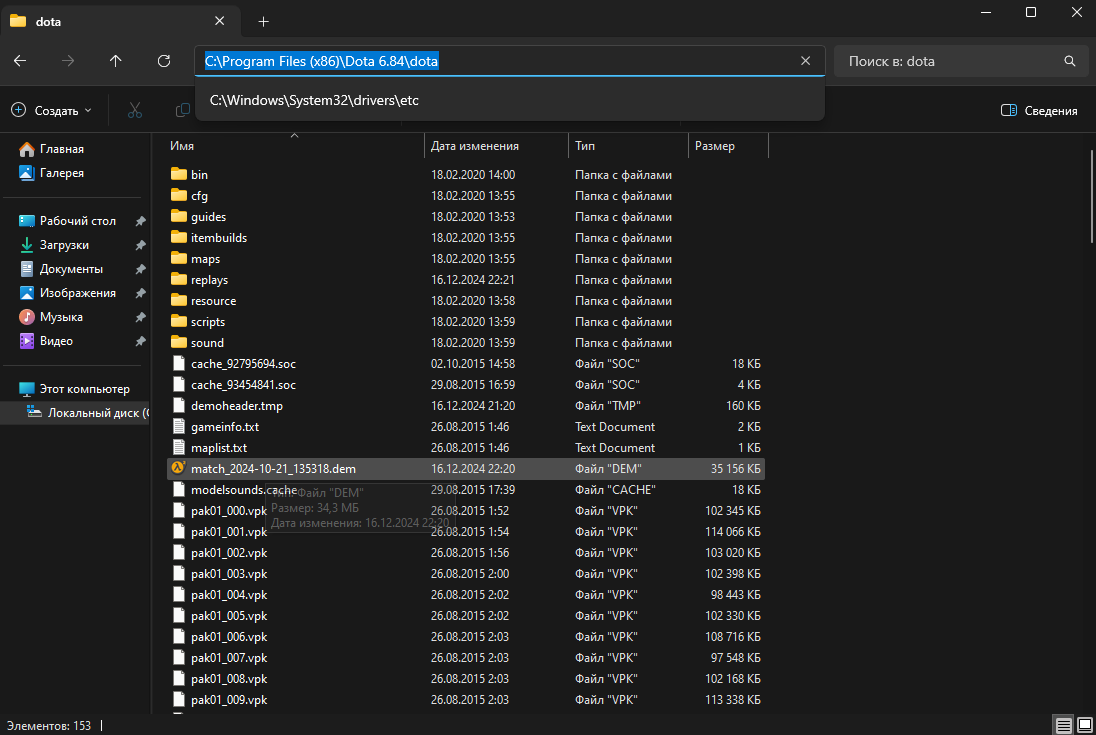This screenshot has width=1096, height=735.
Task: Refresh the current folder view
Action: (164, 61)
